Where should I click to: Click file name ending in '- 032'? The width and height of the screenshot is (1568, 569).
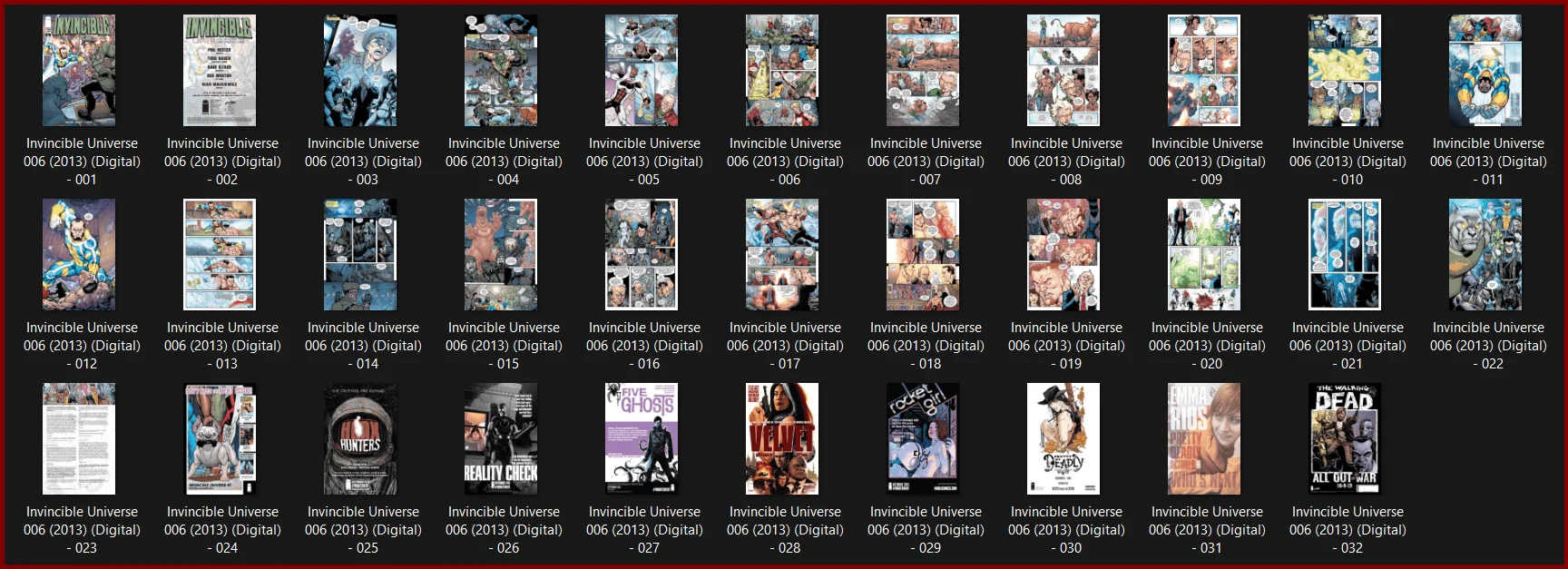coord(1347,530)
